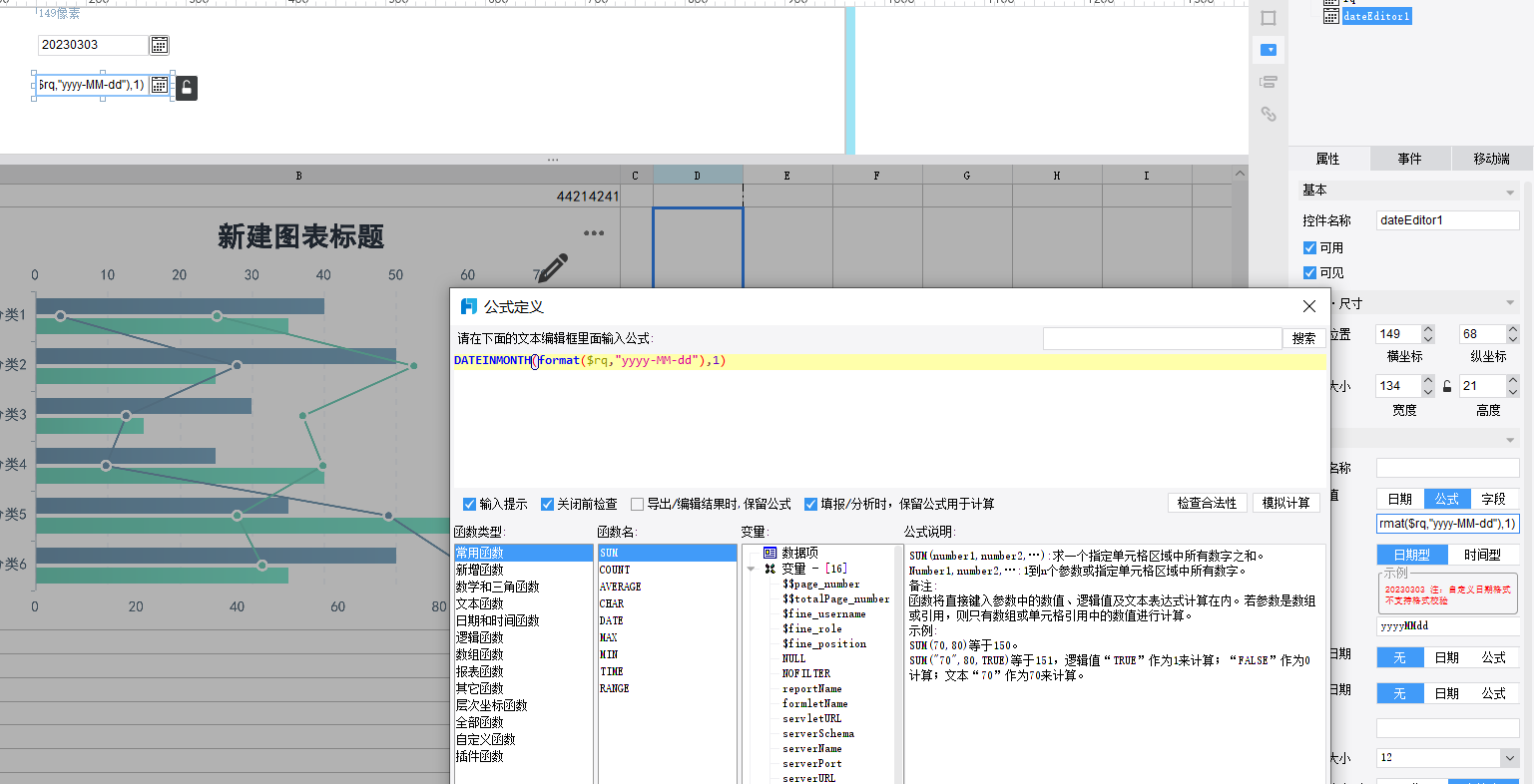
Task: Click the formula value field in the properties panel
Action: [1447, 524]
